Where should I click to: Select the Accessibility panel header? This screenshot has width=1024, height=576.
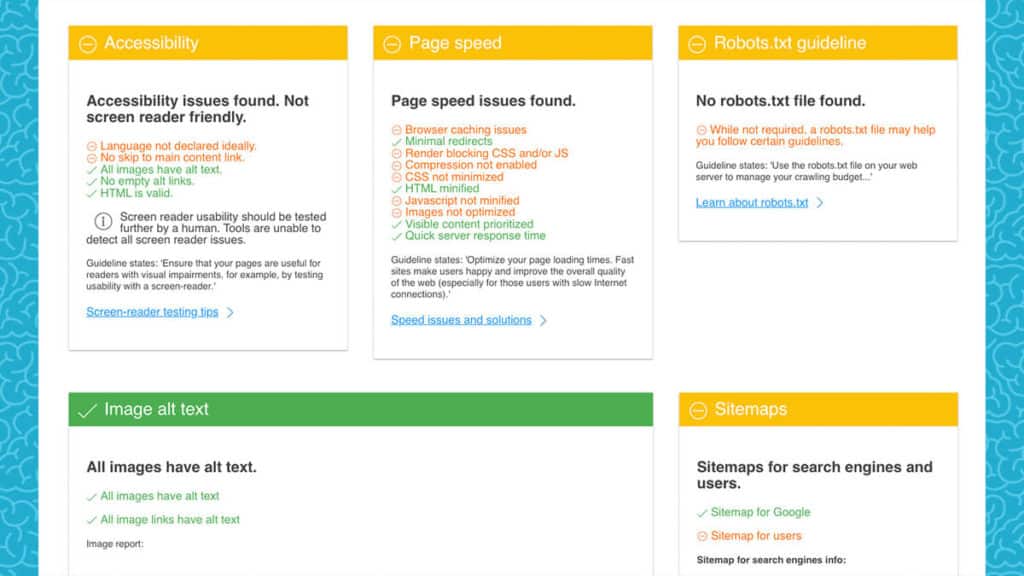(x=208, y=43)
